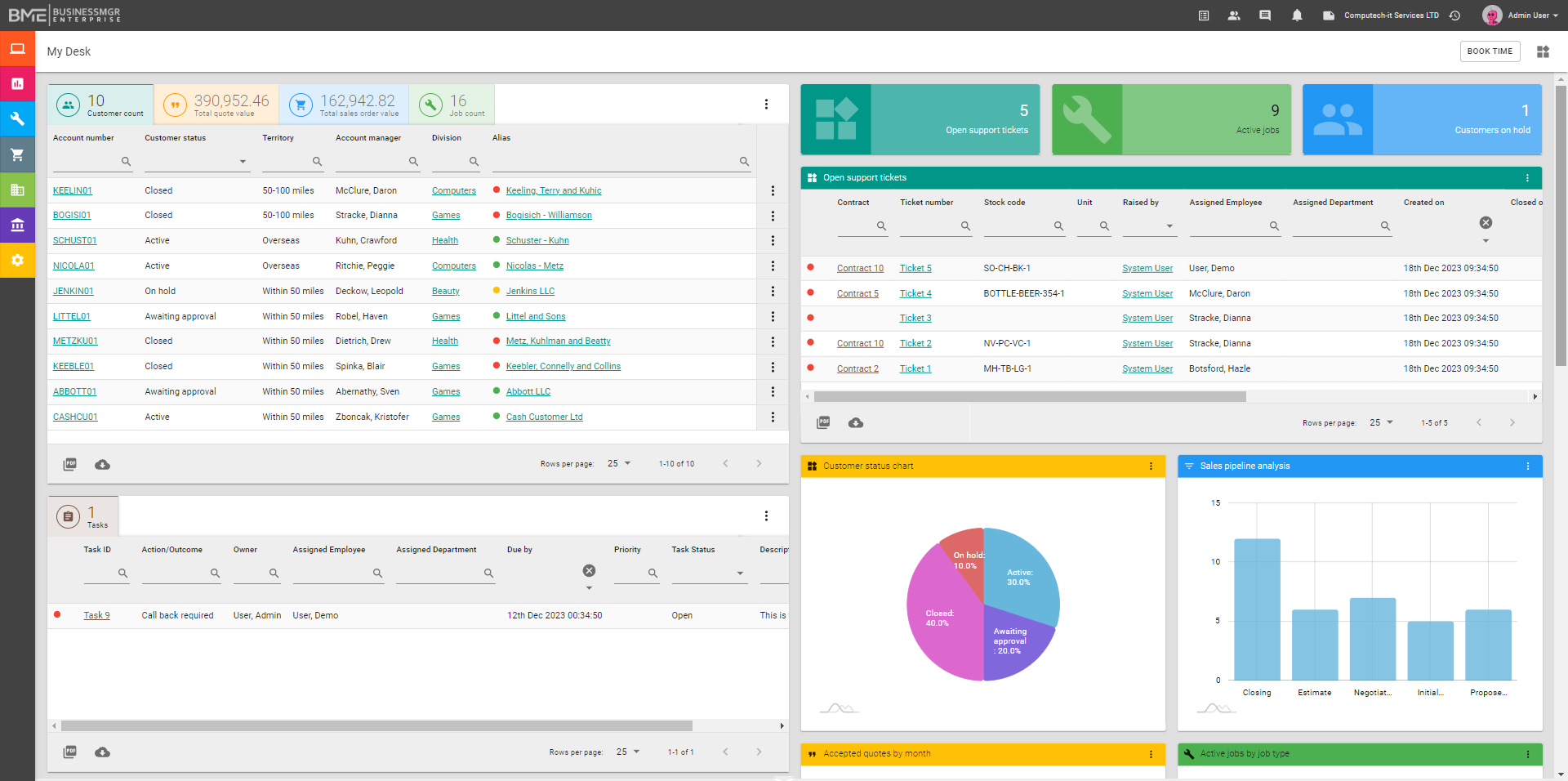Screen dimensions: 1568x781
Task: Click the BOOK TIME button
Action: point(1490,51)
